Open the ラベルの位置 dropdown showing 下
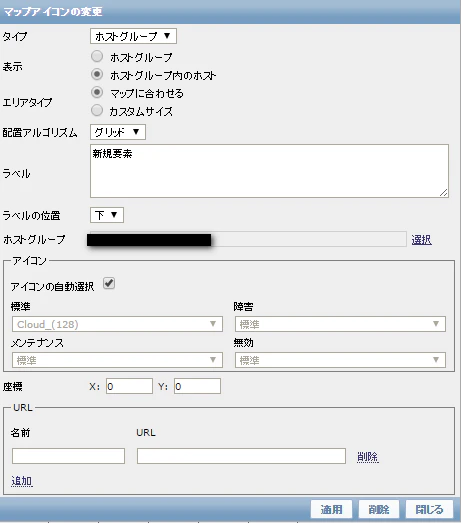This screenshot has width=461, height=523. click(x=107, y=215)
